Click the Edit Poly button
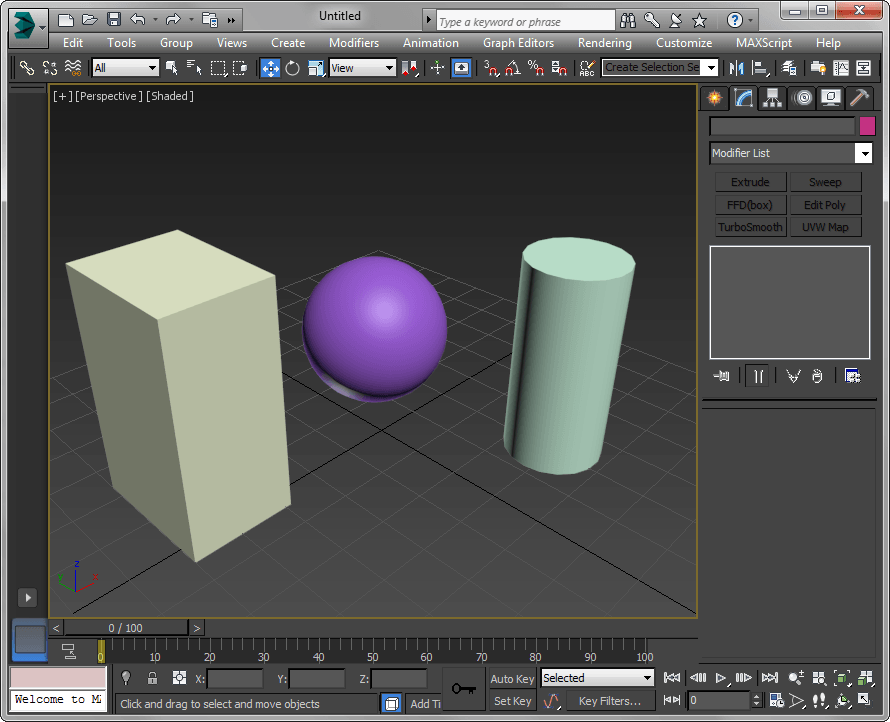890x722 pixels. [825, 205]
